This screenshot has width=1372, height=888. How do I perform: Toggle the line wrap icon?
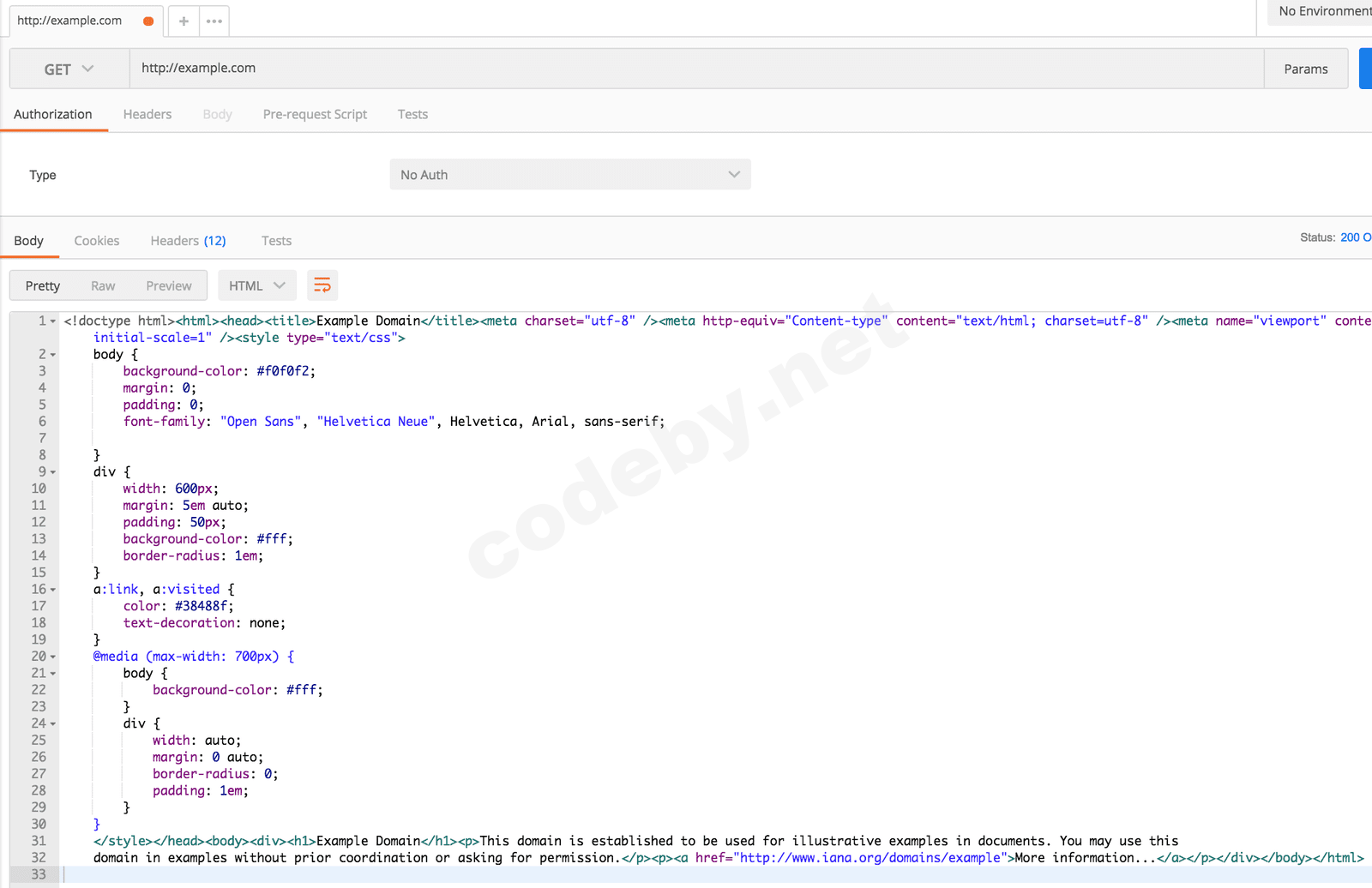(322, 285)
